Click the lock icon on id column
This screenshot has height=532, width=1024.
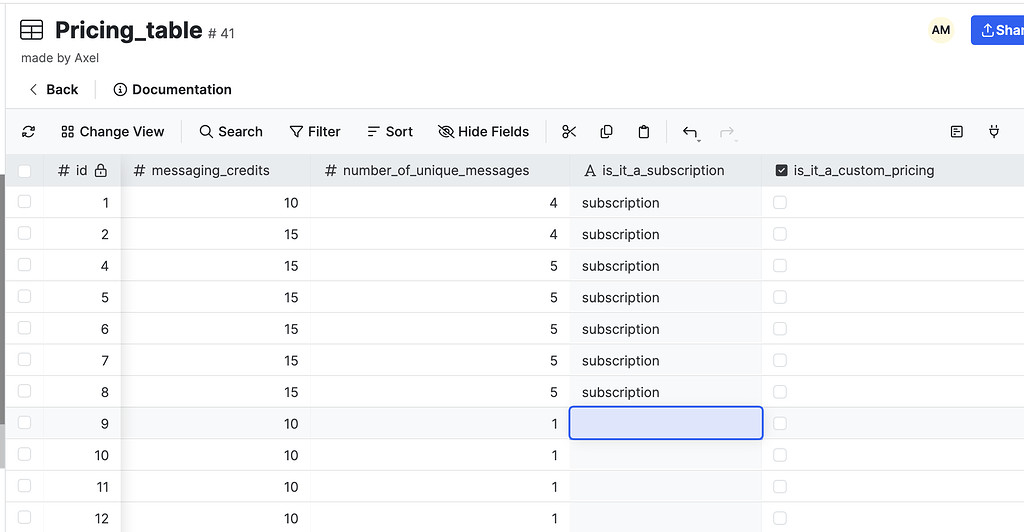(x=101, y=171)
